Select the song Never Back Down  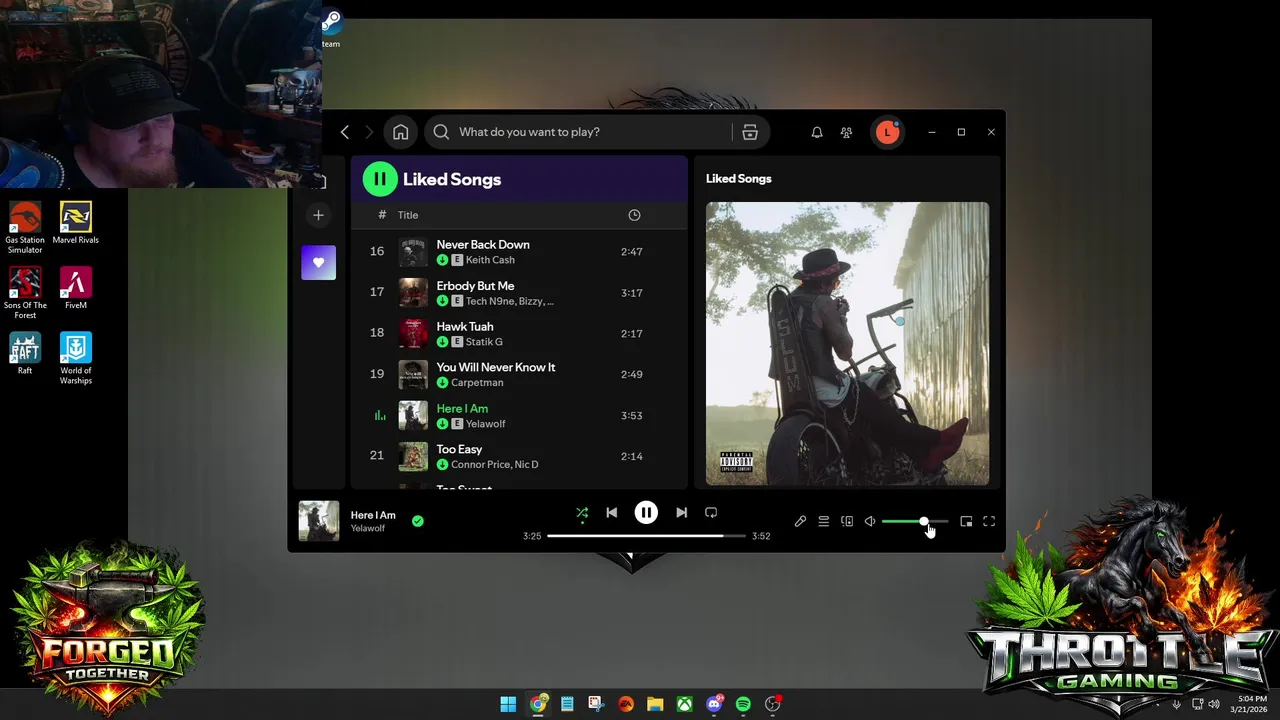tap(483, 244)
